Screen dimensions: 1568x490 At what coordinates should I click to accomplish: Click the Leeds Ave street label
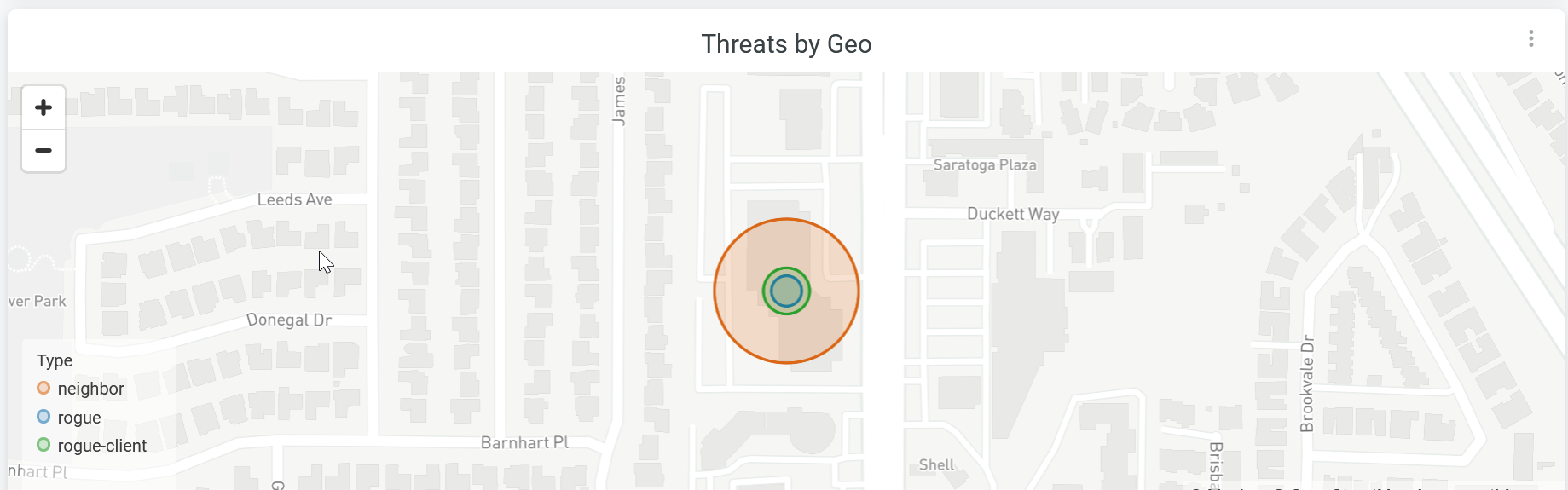click(x=295, y=199)
